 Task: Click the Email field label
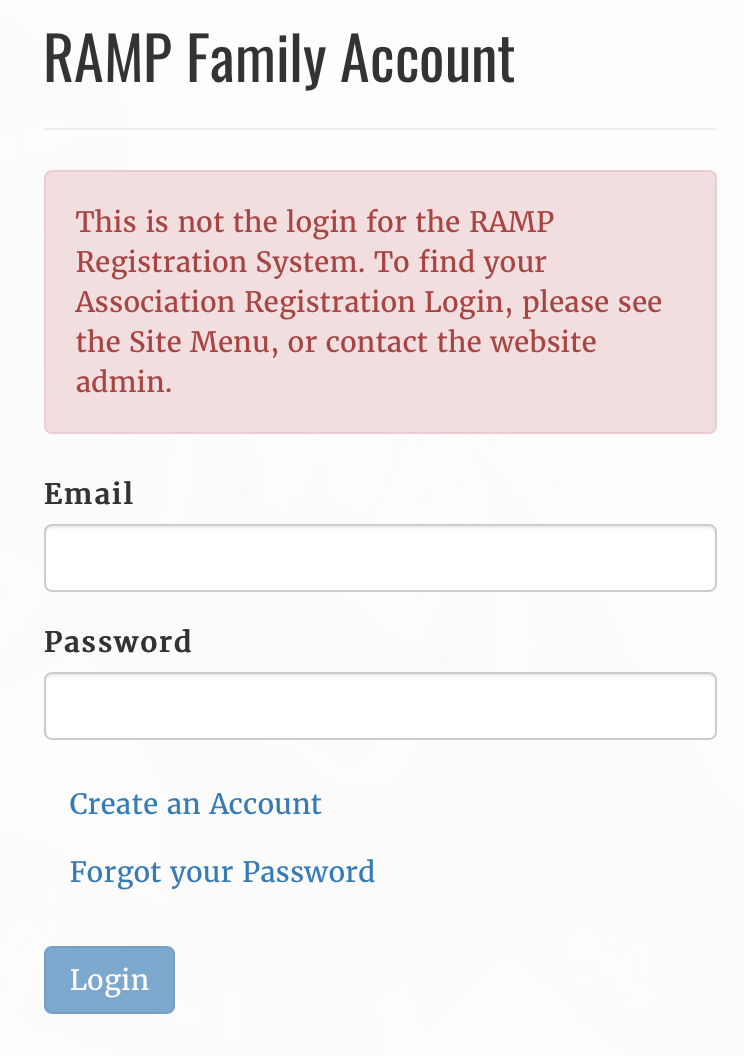pos(89,493)
